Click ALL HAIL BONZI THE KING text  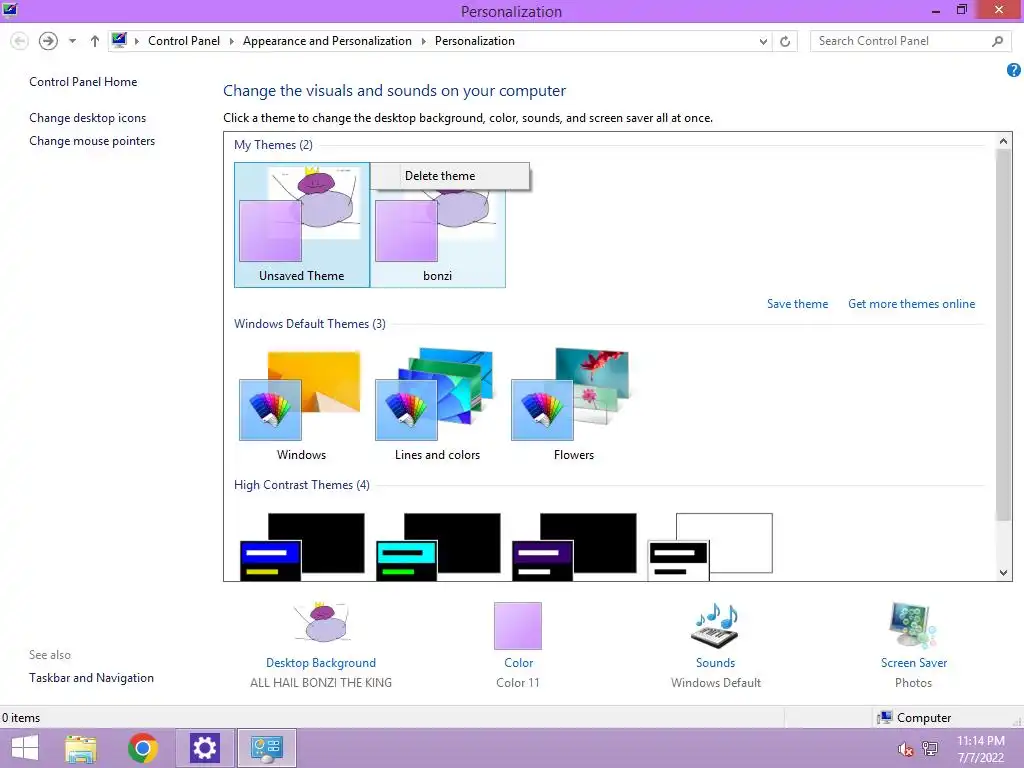(x=321, y=682)
